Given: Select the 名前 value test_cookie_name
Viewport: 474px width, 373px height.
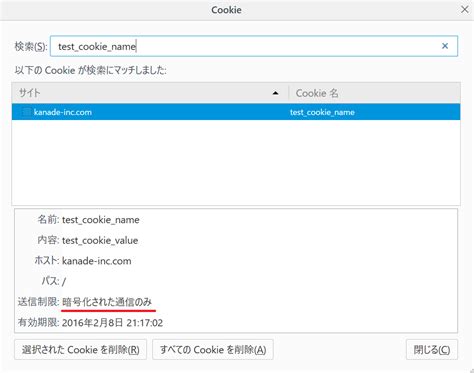Looking at the screenshot, I should coord(101,220).
